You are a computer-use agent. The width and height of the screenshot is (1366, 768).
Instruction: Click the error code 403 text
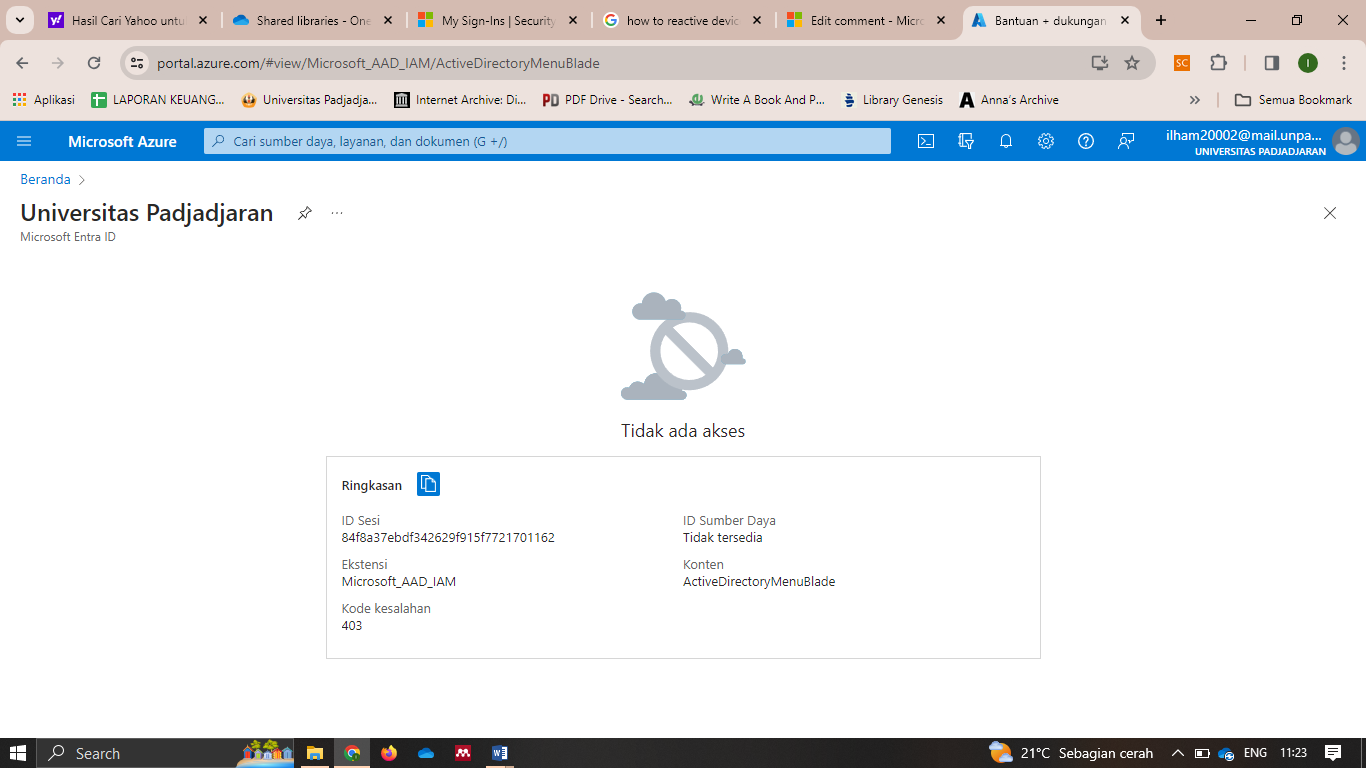click(352, 626)
